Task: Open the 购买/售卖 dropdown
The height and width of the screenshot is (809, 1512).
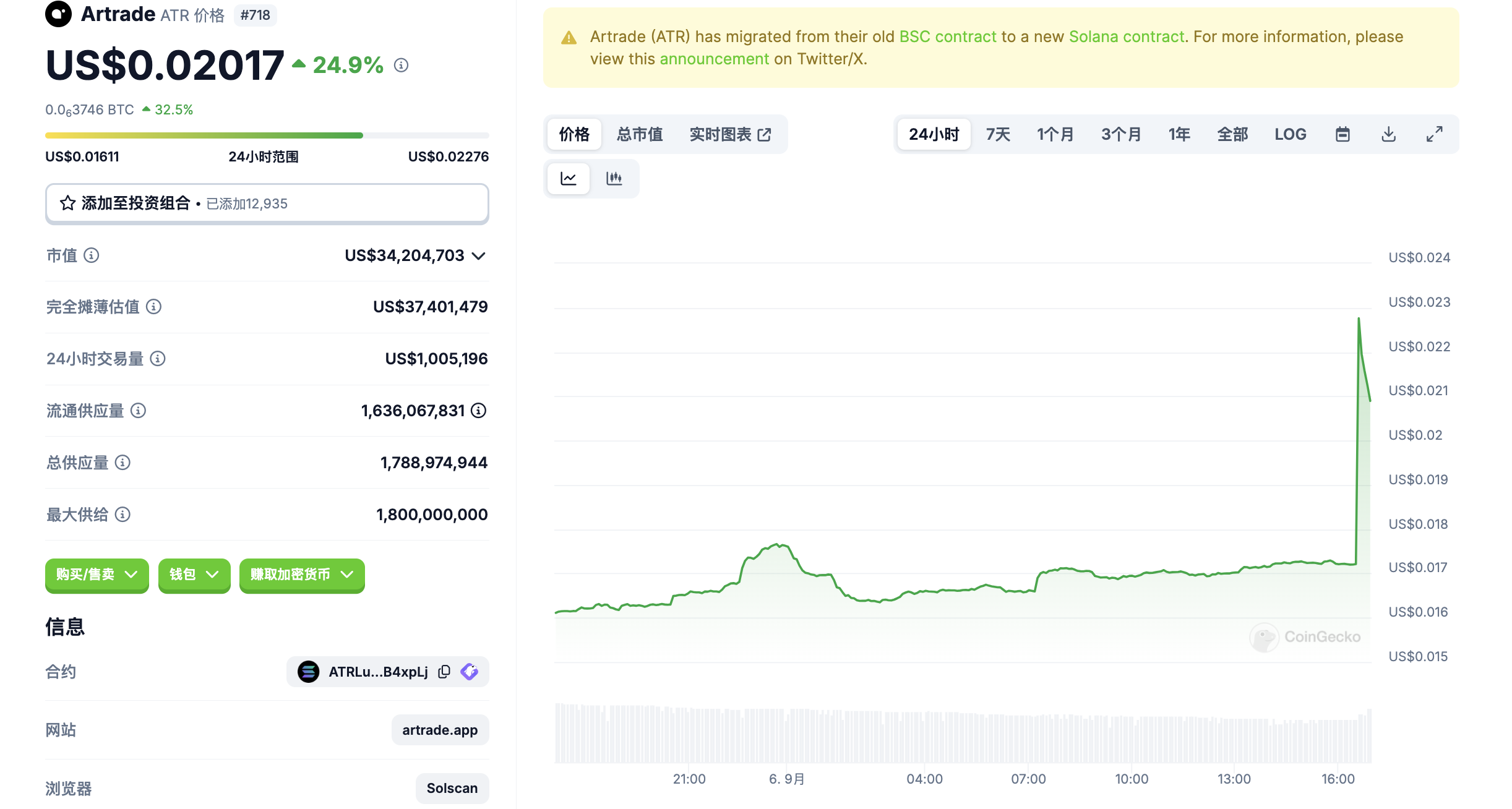Action: 97,575
